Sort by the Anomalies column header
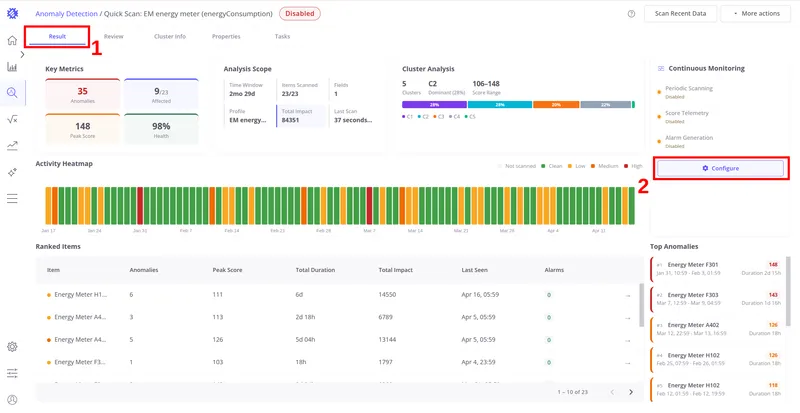The image size is (800, 413). [144, 270]
